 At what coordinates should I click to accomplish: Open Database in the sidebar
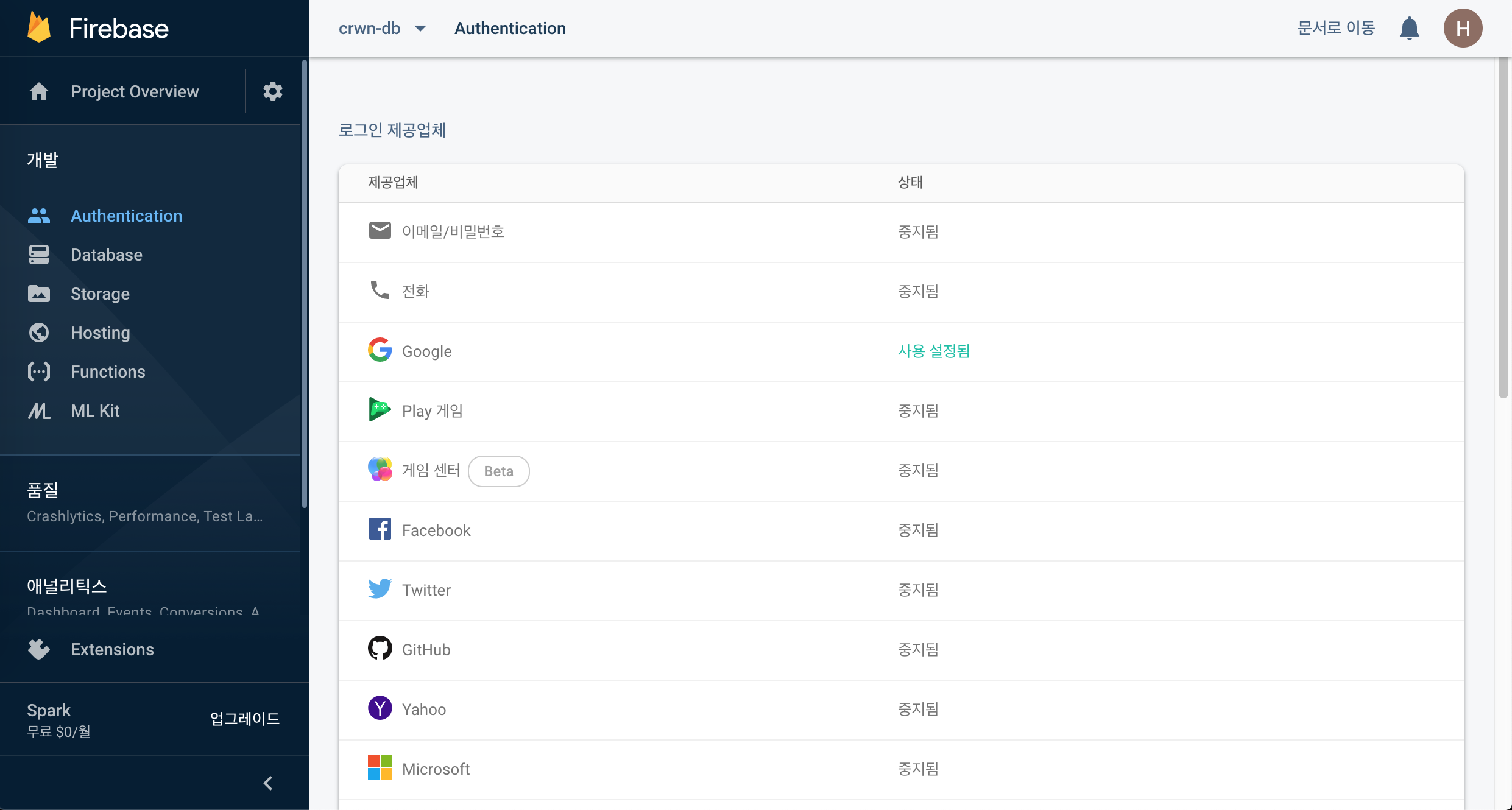point(107,255)
